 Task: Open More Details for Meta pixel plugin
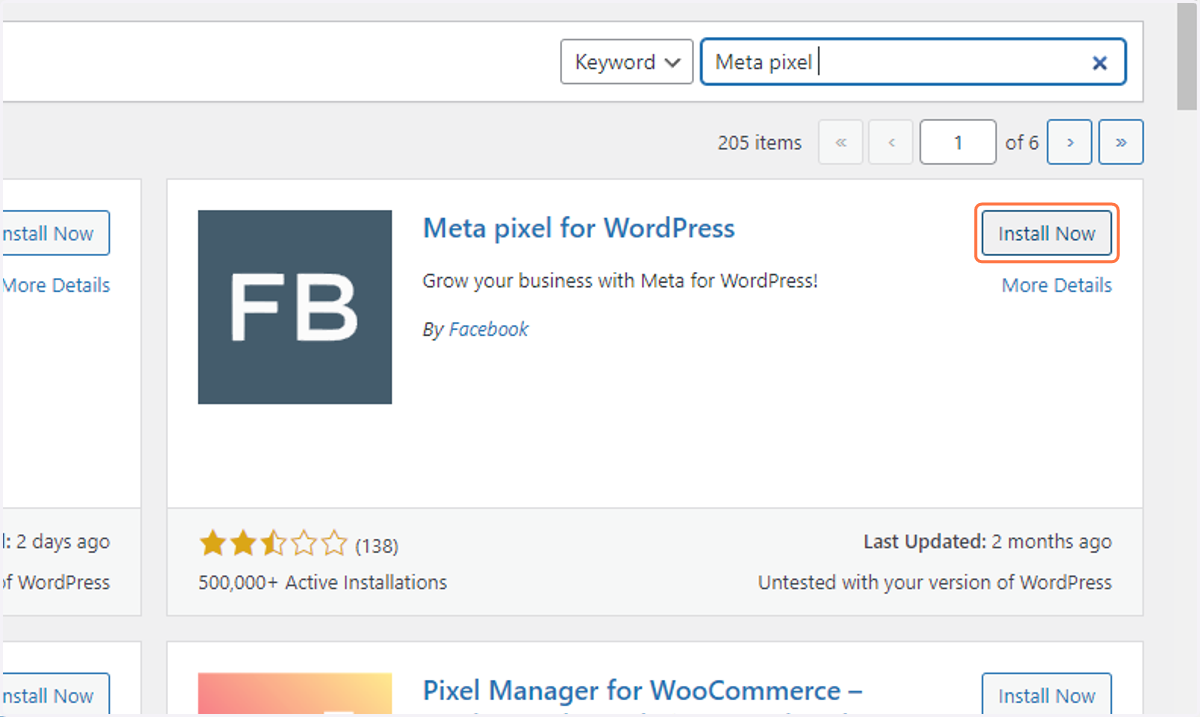tap(1057, 285)
